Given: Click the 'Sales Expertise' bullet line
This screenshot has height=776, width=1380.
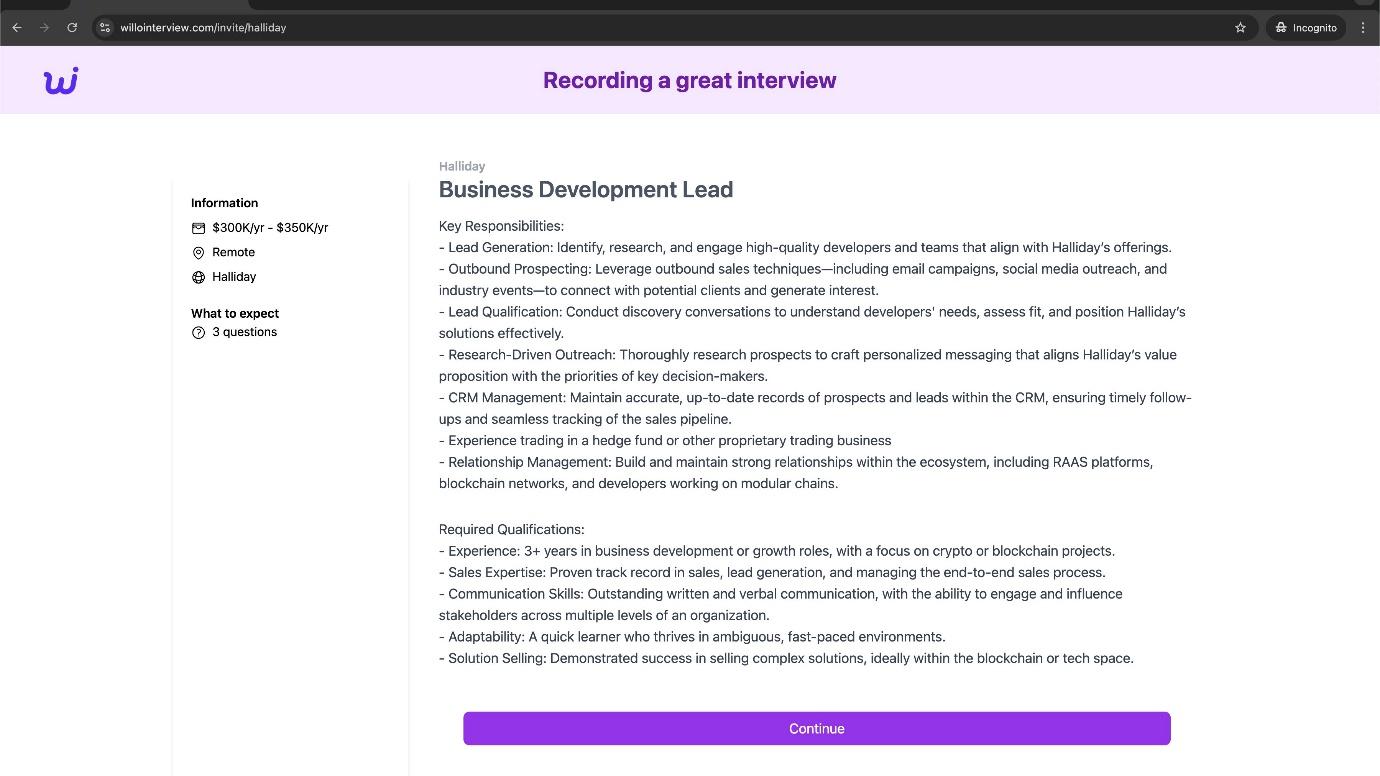Looking at the screenshot, I should pyautogui.click(x=772, y=572).
